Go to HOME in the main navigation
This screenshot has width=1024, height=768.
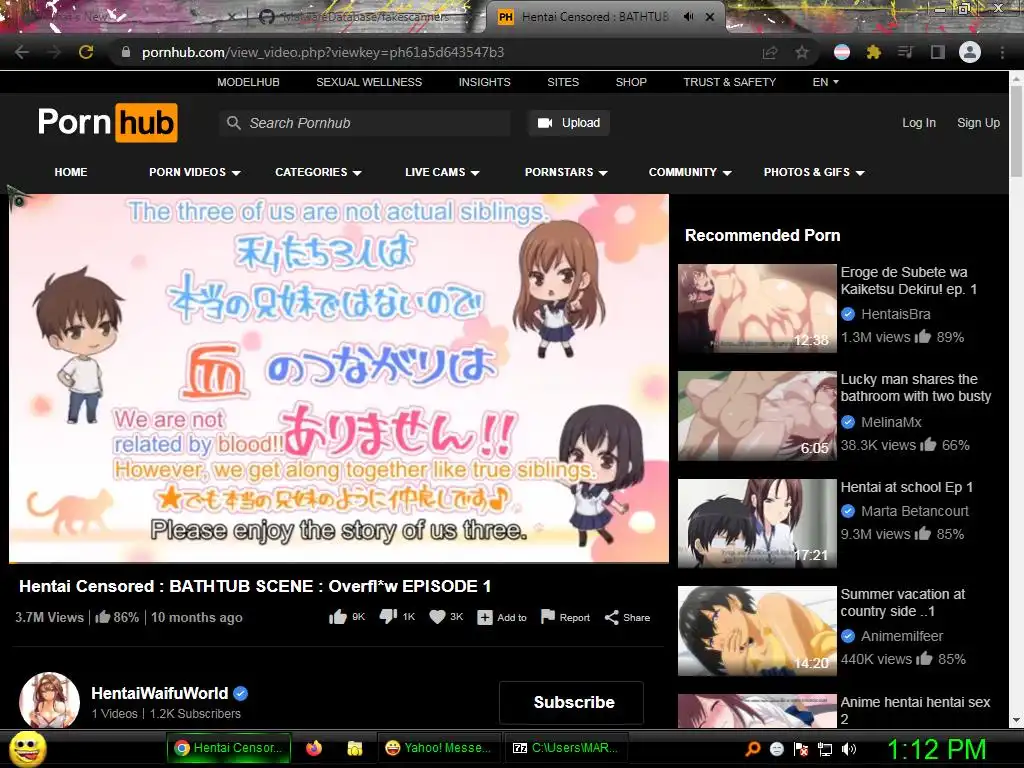(x=71, y=172)
